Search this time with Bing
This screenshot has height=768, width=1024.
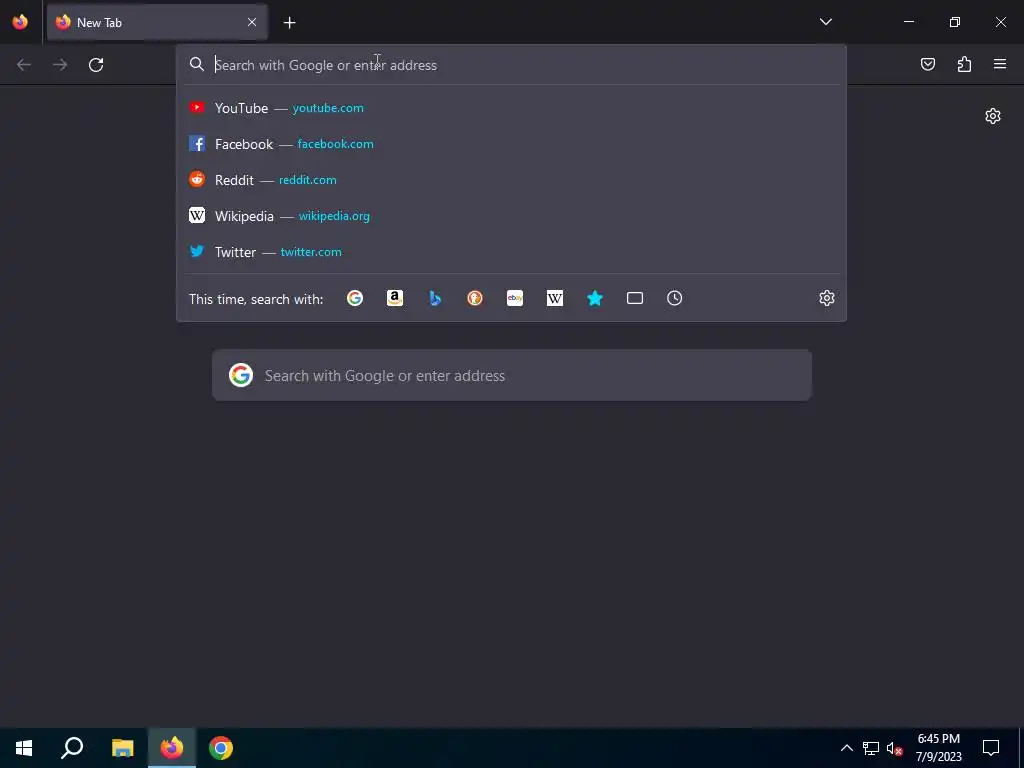(x=435, y=298)
